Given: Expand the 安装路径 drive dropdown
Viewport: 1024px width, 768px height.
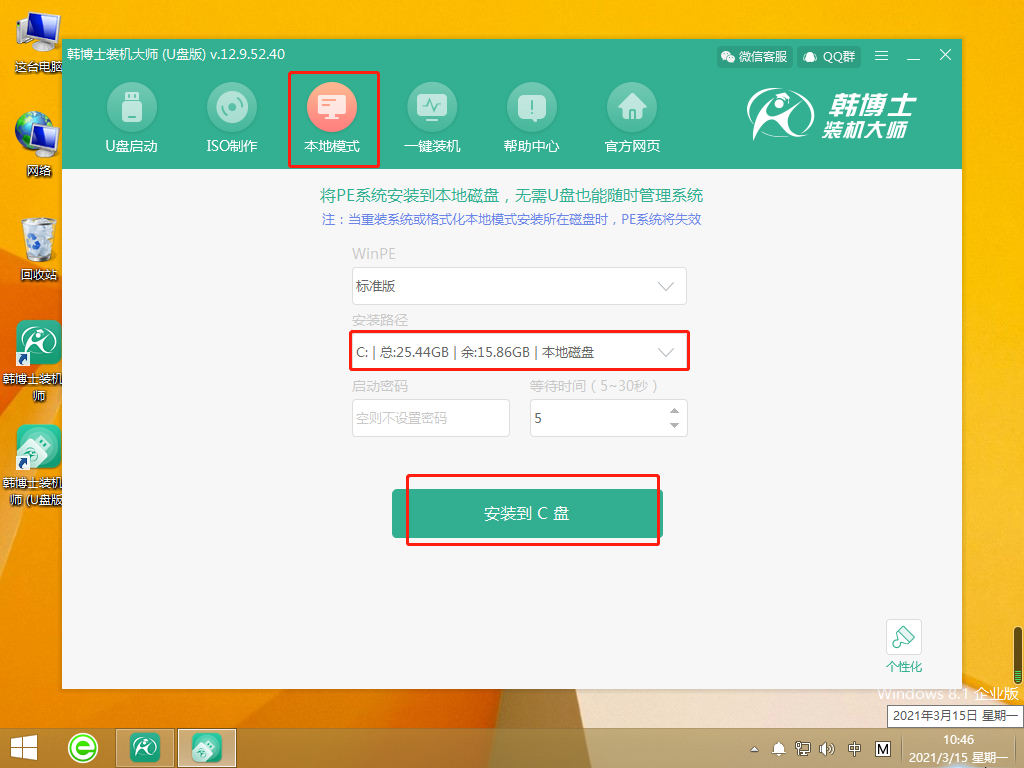Looking at the screenshot, I should pyautogui.click(x=519, y=352).
